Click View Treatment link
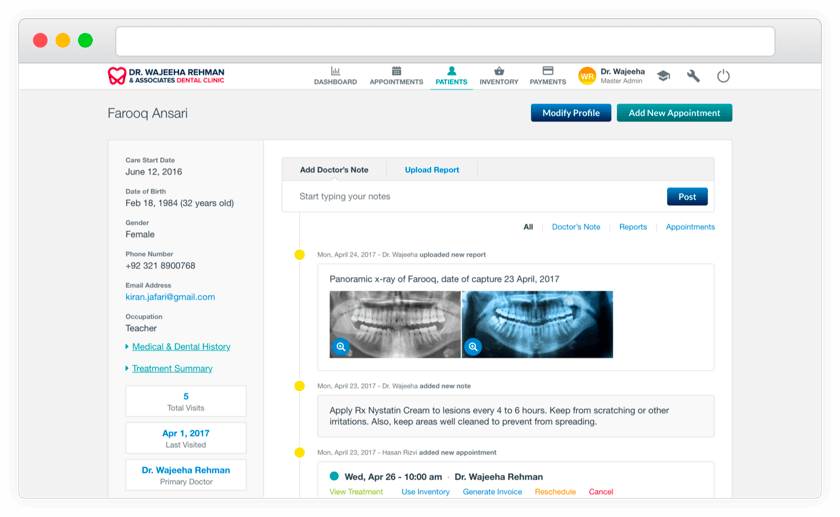Image resolution: width=840 pixels, height=517 pixels. pos(356,492)
